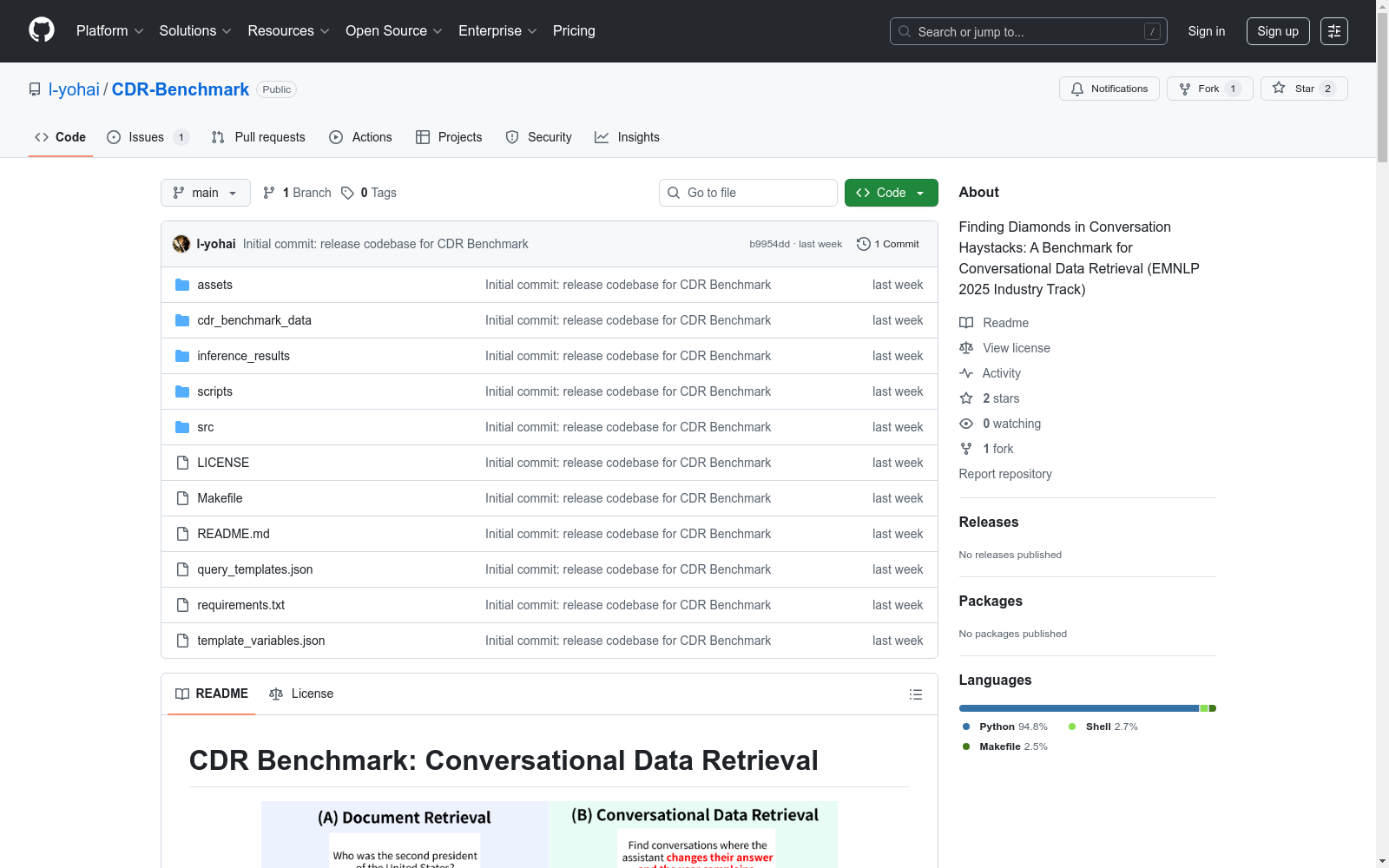Click the Python 94.8% language entry
This screenshot has width=1389, height=868.
tap(1005, 727)
